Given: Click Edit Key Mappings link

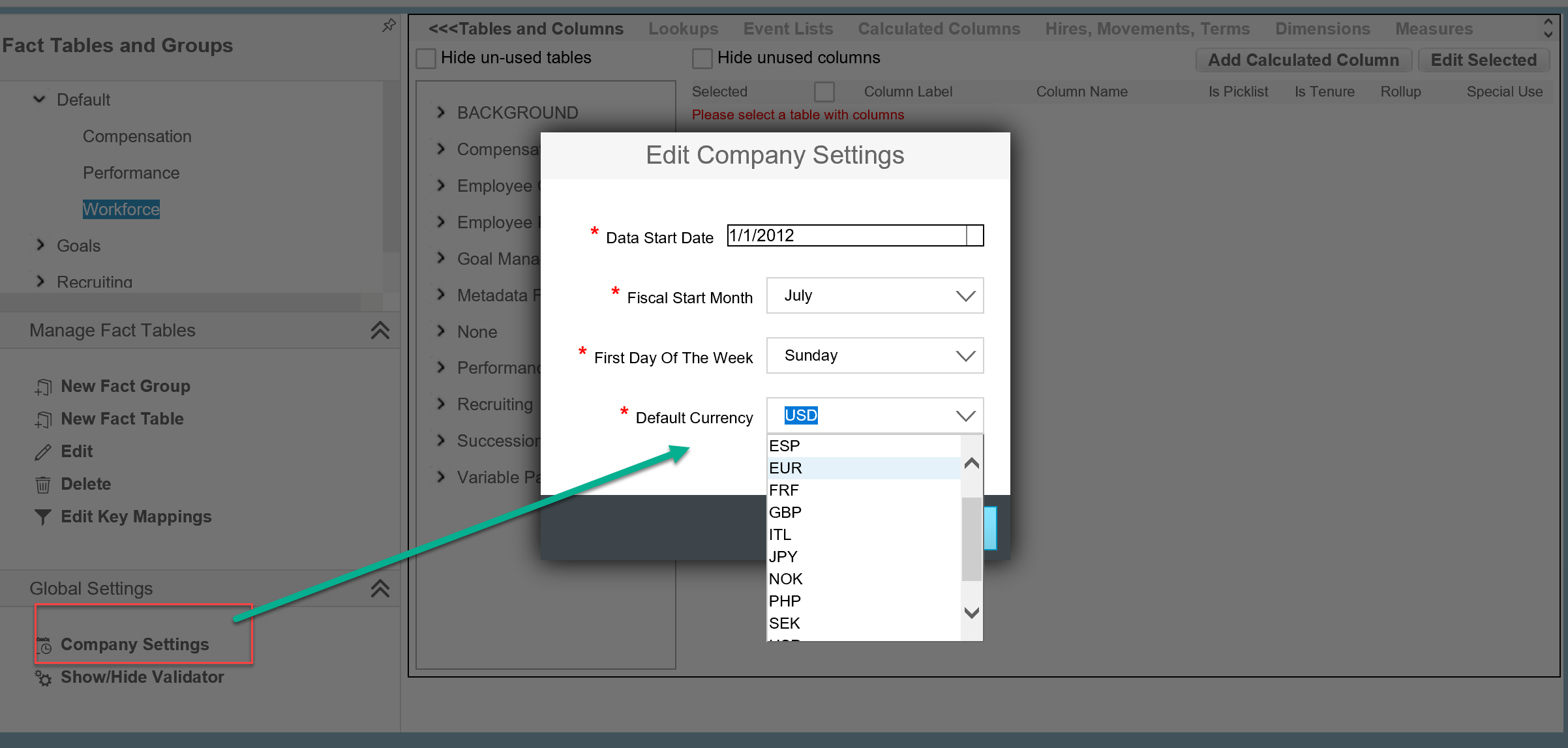Looking at the screenshot, I should (x=136, y=516).
